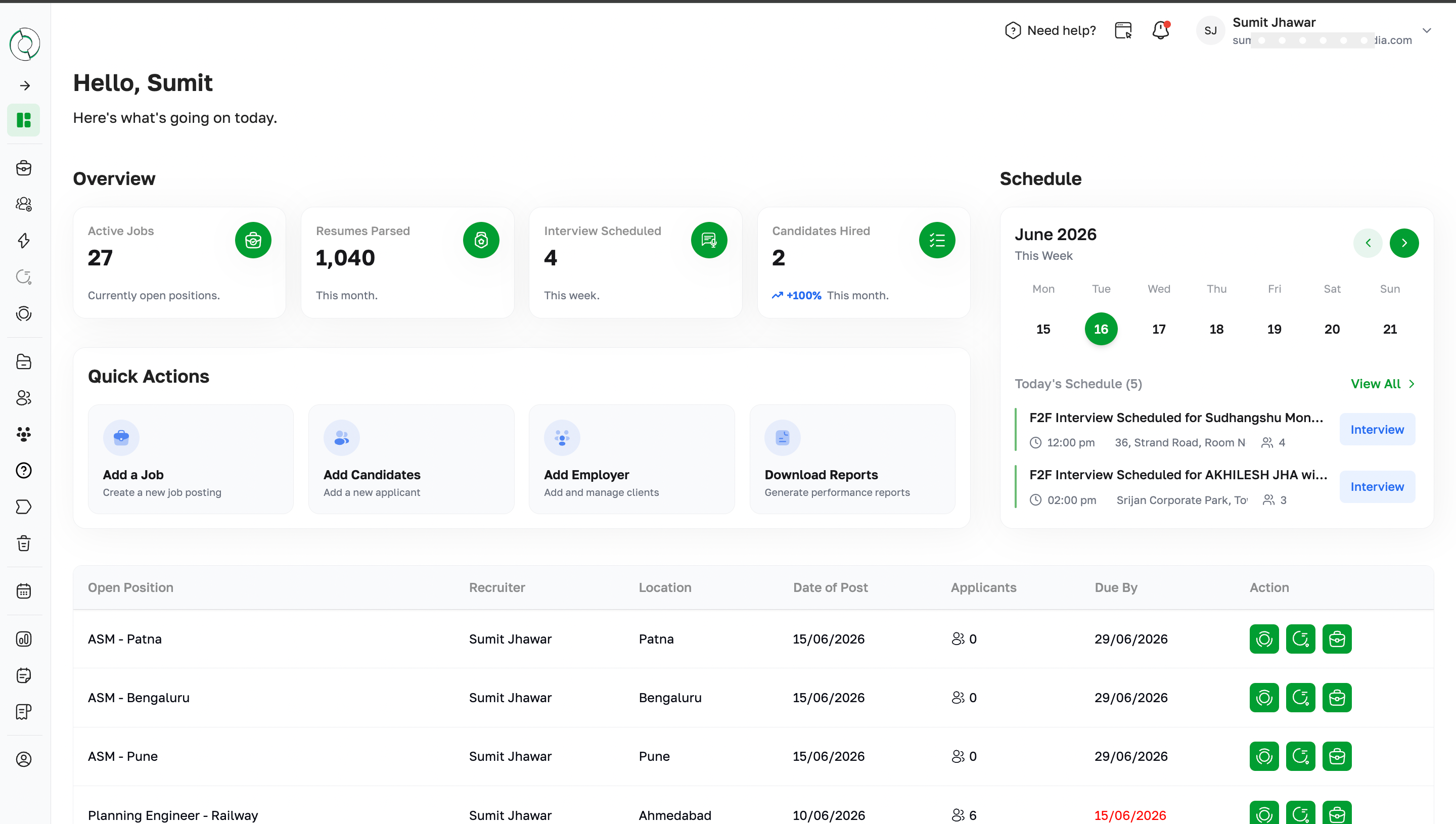Image resolution: width=1456 pixels, height=824 pixels.
Task: Open the ASM - Bengaluru position
Action: click(139, 698)
